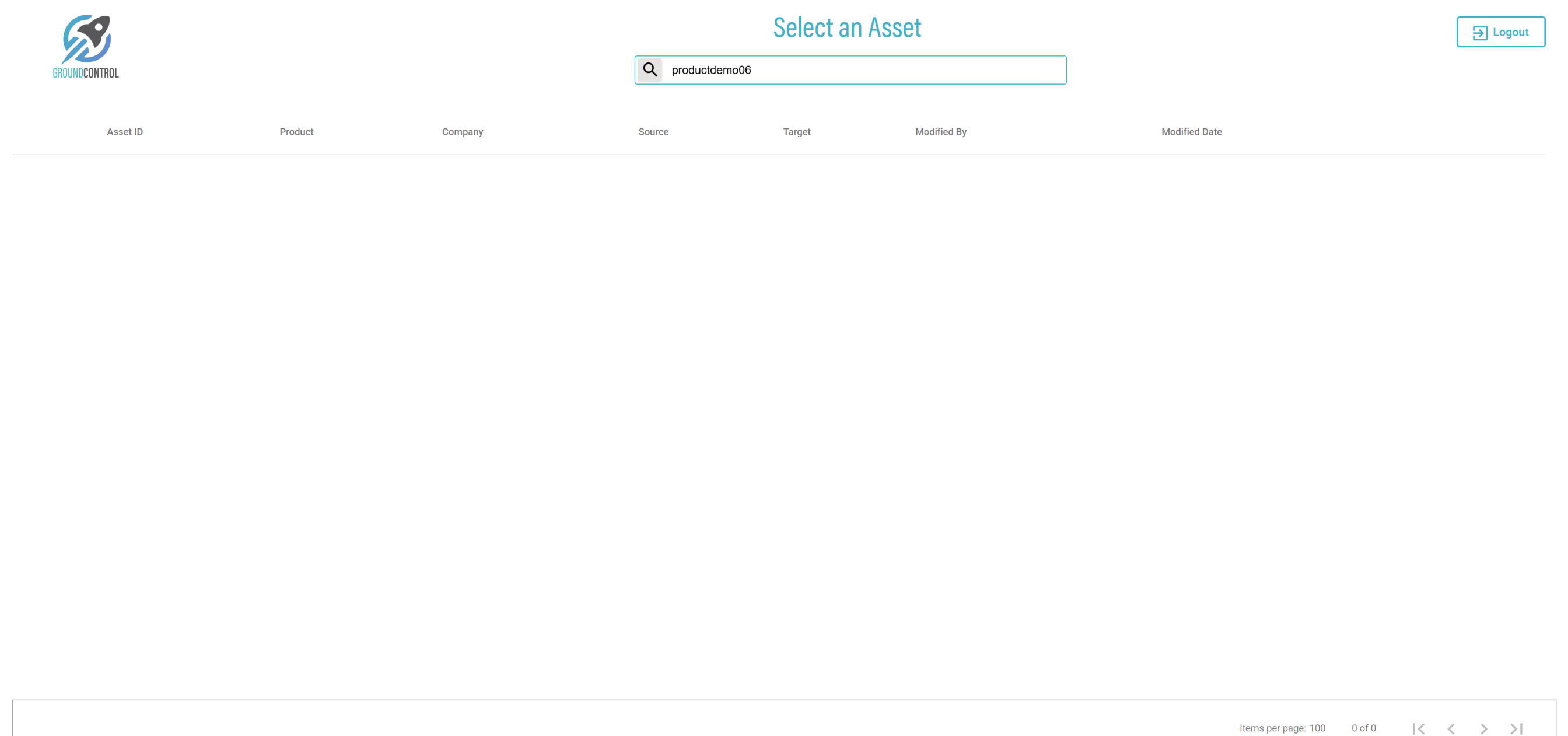This screenshot has height=736, width=1568.
Task: Go to the previous page
Action: (1451, 728)
